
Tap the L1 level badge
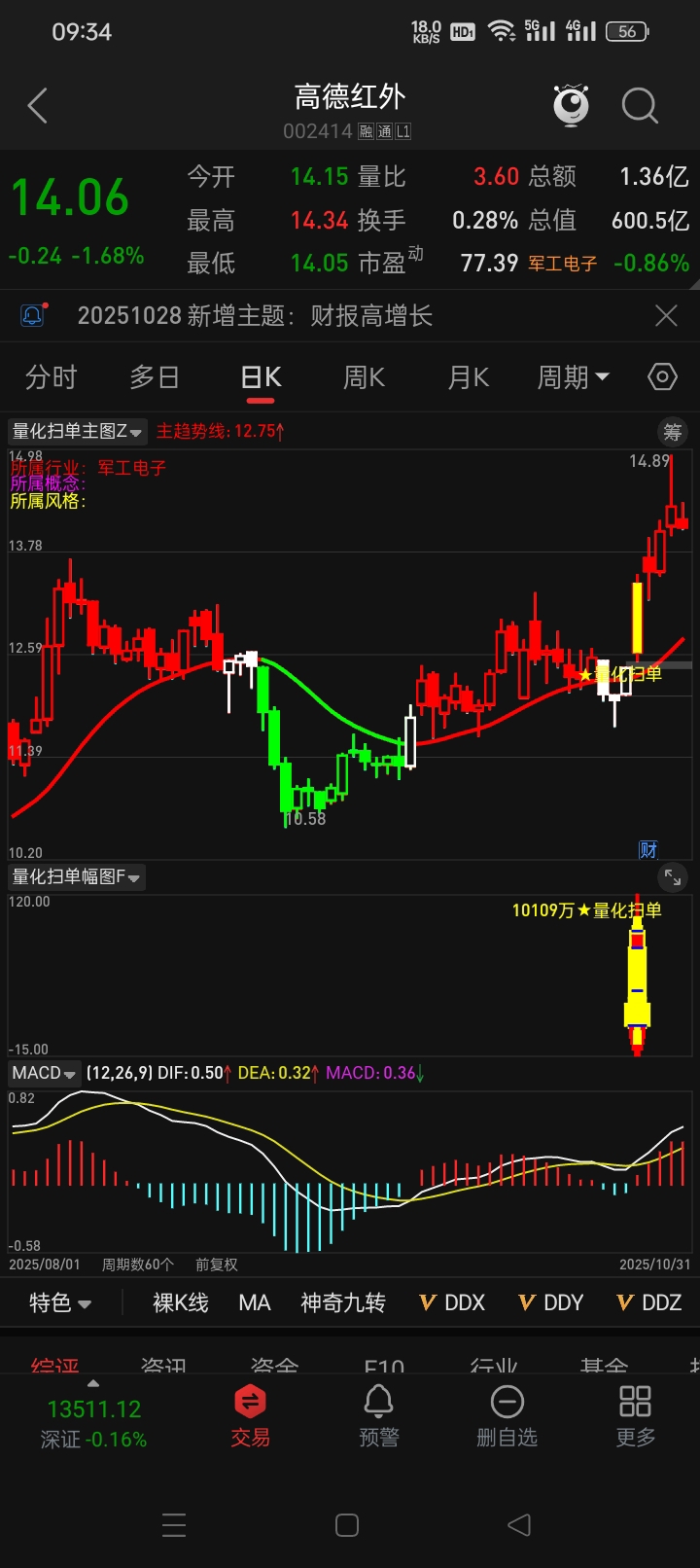click(x=402, y=131)
